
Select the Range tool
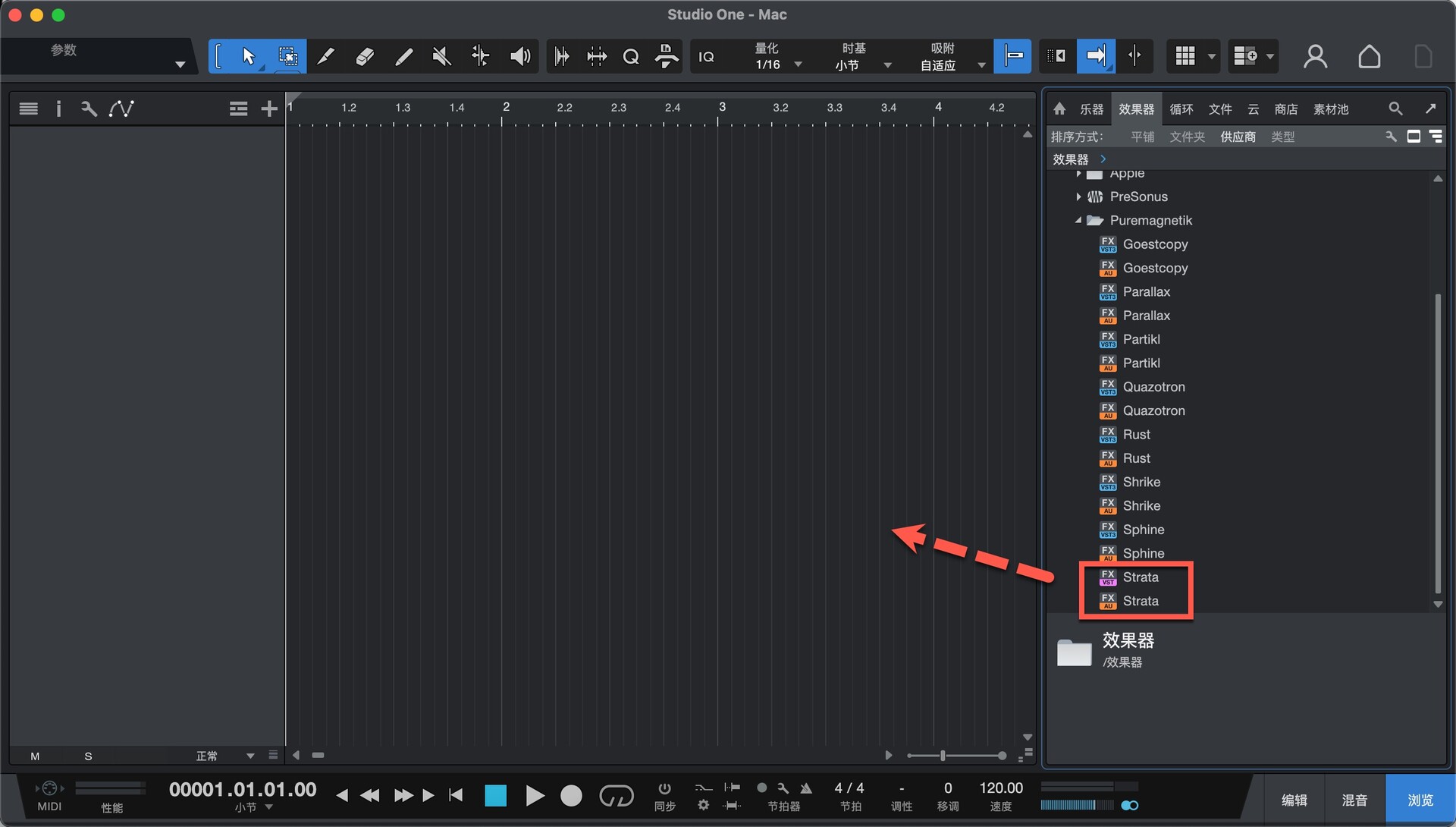coord(287,56)
